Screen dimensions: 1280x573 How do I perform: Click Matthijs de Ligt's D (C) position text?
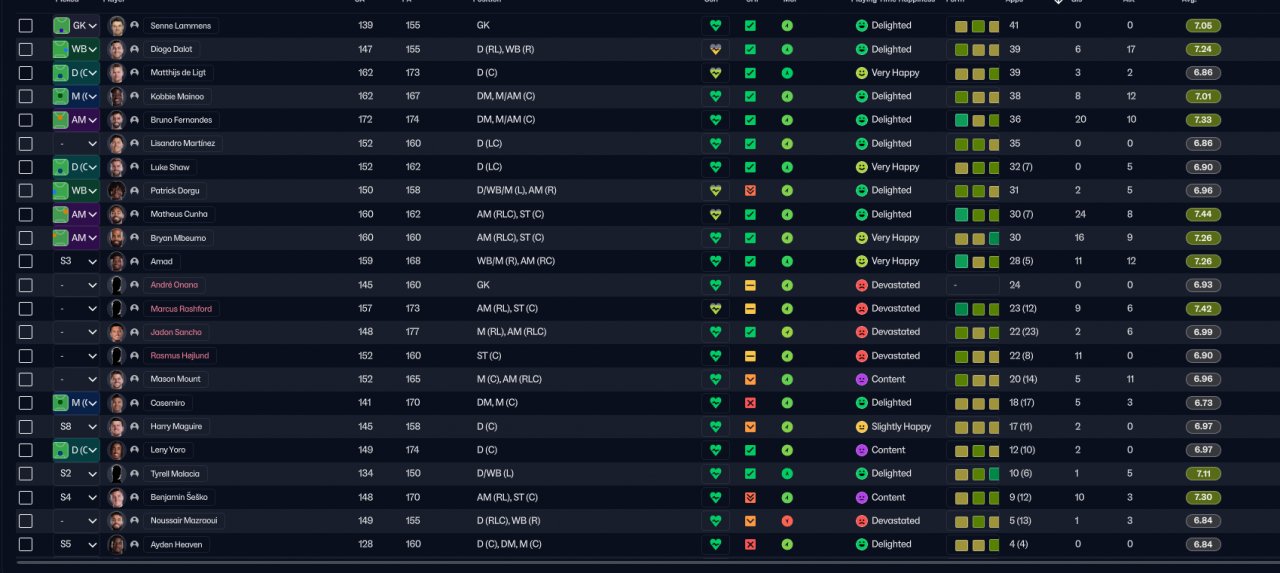487,73
